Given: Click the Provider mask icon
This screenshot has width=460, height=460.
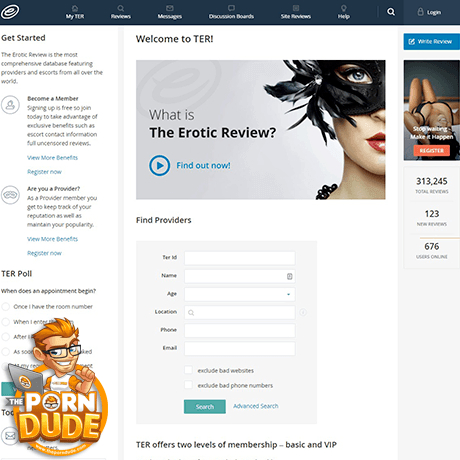Looking at the screenshot, I should [x=10, y=195].
